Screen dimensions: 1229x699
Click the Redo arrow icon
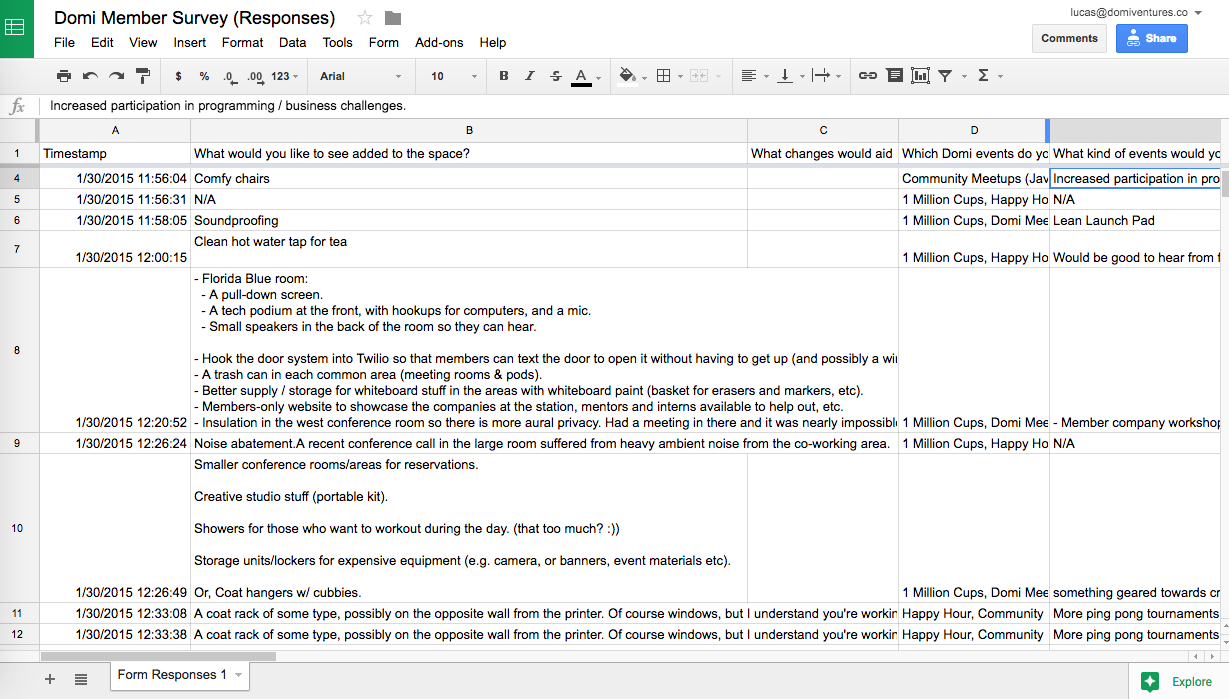(116, 76)
